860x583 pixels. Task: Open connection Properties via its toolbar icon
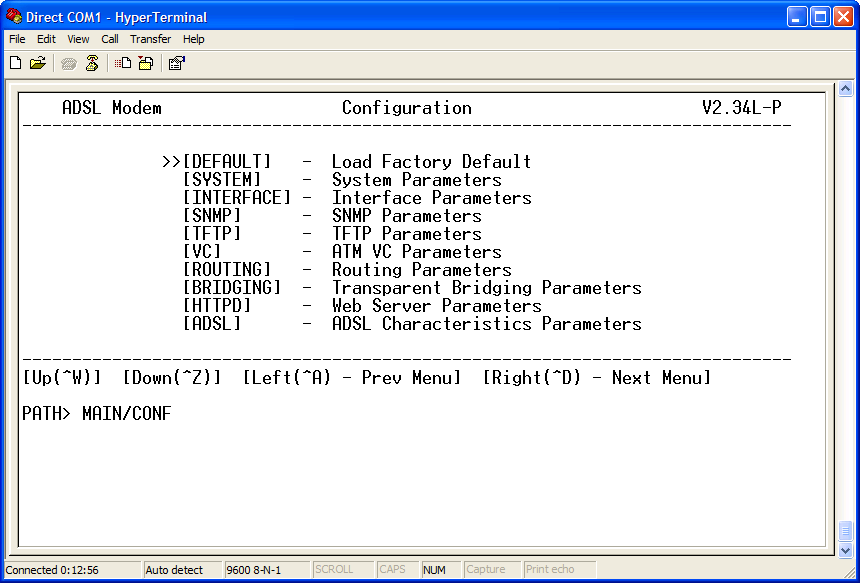tap(176, 62)
